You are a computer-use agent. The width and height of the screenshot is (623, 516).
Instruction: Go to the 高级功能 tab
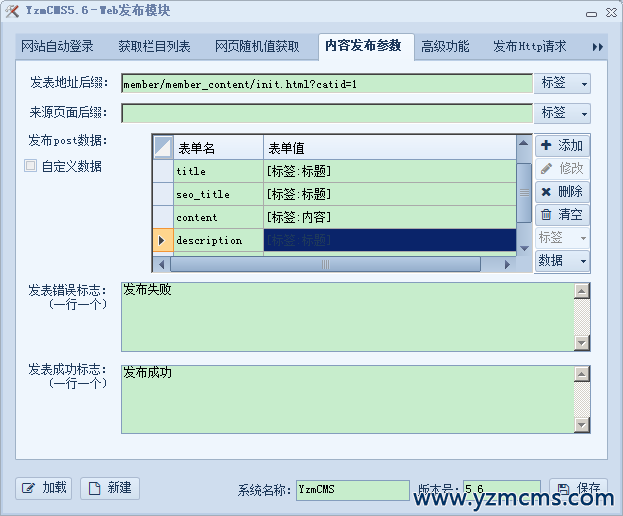[x=445, y=46]
